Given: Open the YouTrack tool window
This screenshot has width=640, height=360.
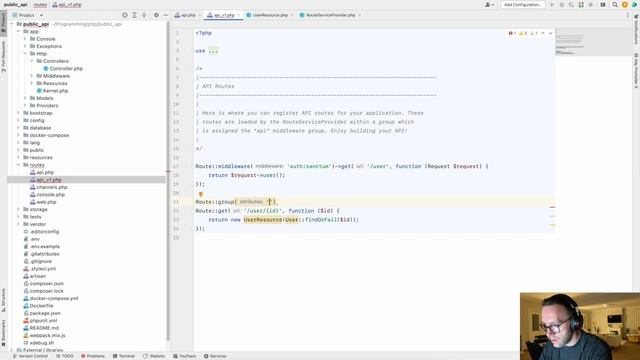Looking at the screenshot, I should point(184,356).
